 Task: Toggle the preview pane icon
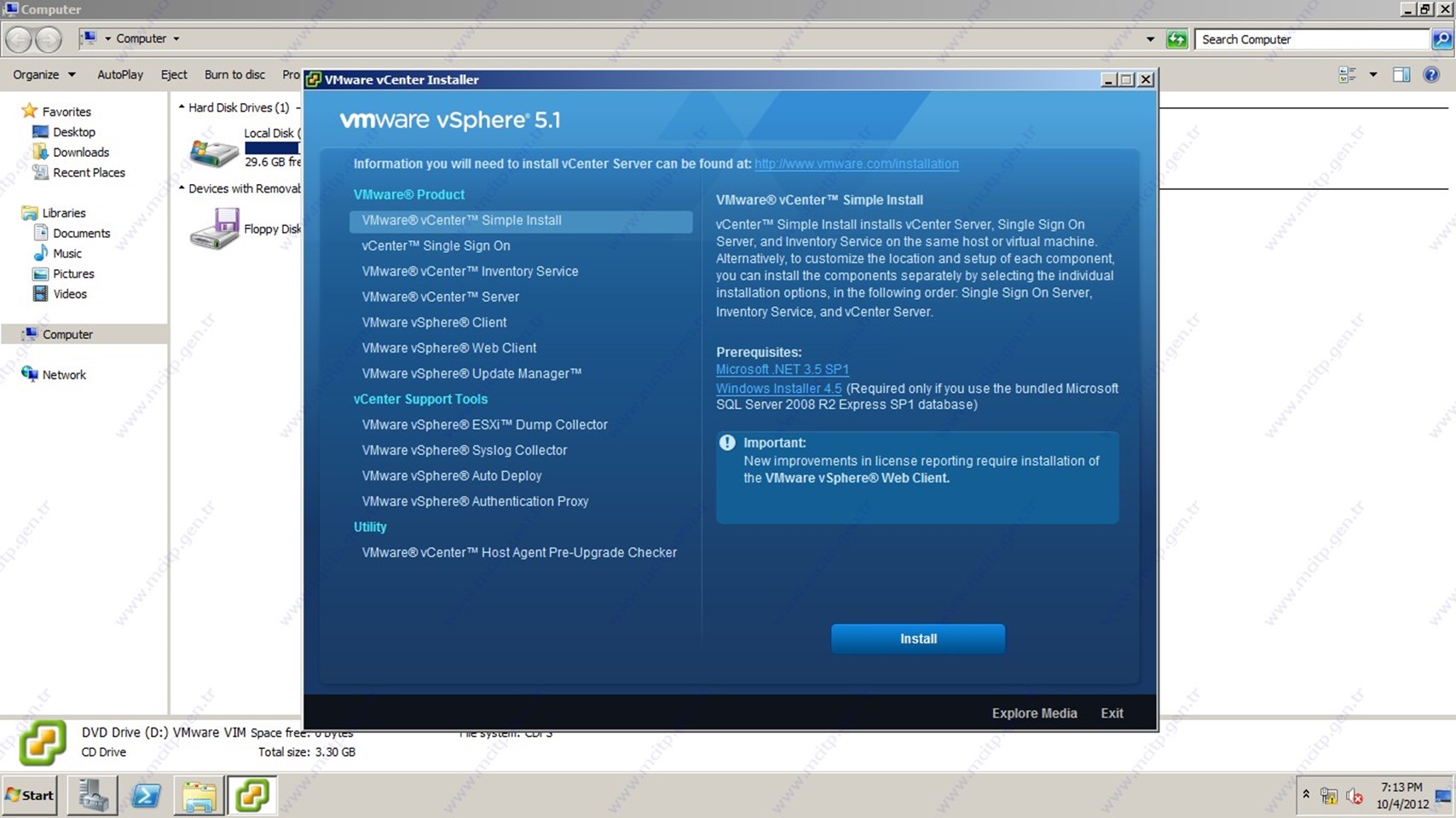1401,75
